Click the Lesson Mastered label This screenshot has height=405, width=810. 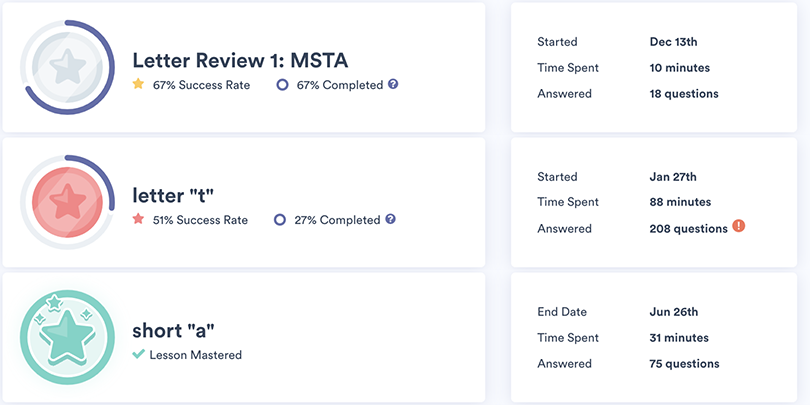pyautogui.click(x=196, y=355)
